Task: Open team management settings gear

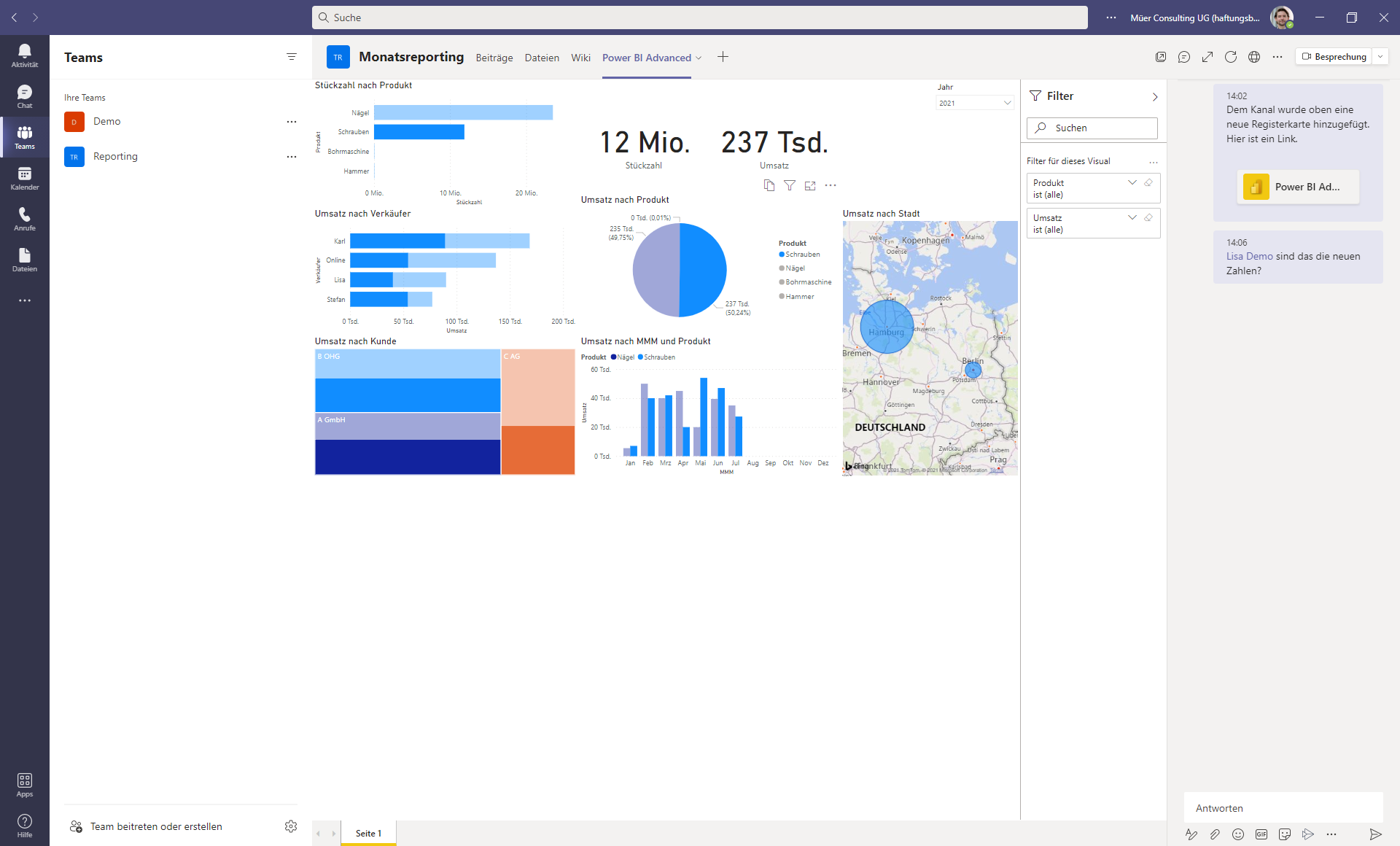Action: [x=291, y=826]
